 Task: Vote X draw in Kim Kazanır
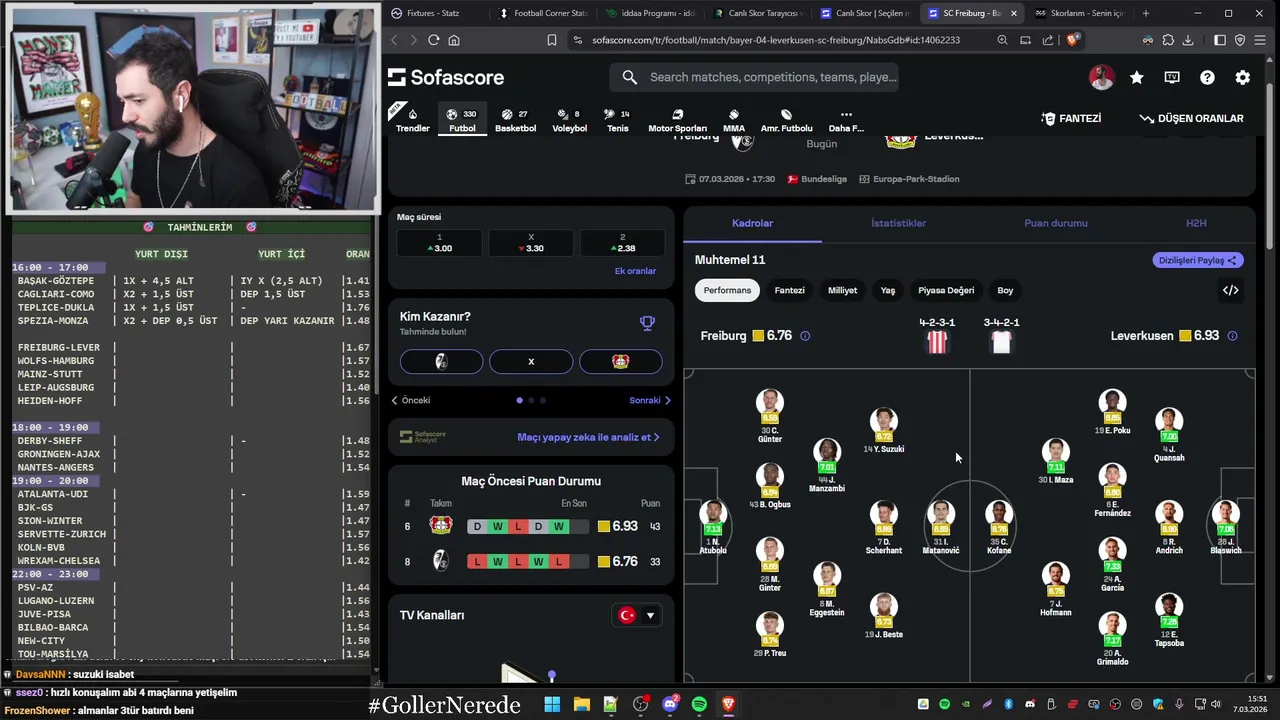pyautogui.click(x=531, y=361)
